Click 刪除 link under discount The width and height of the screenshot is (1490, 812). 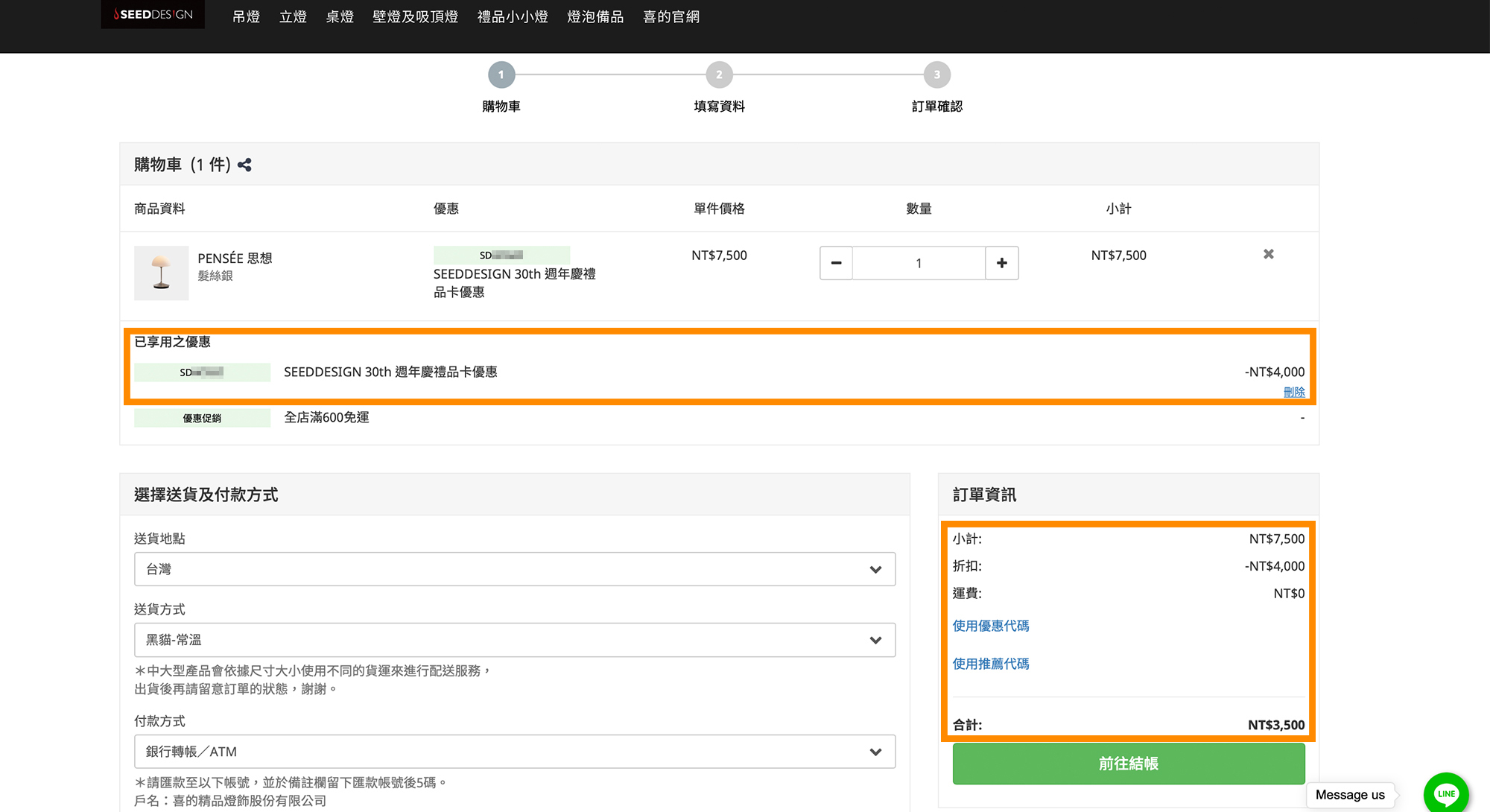click(1294, 392)
